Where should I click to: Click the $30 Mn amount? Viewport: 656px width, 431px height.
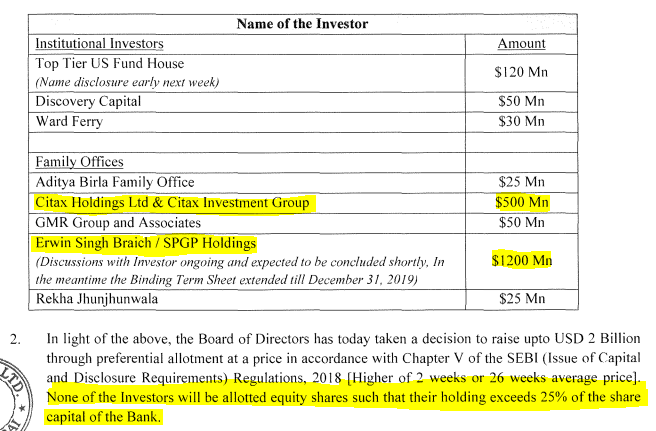tap(521, 122)
